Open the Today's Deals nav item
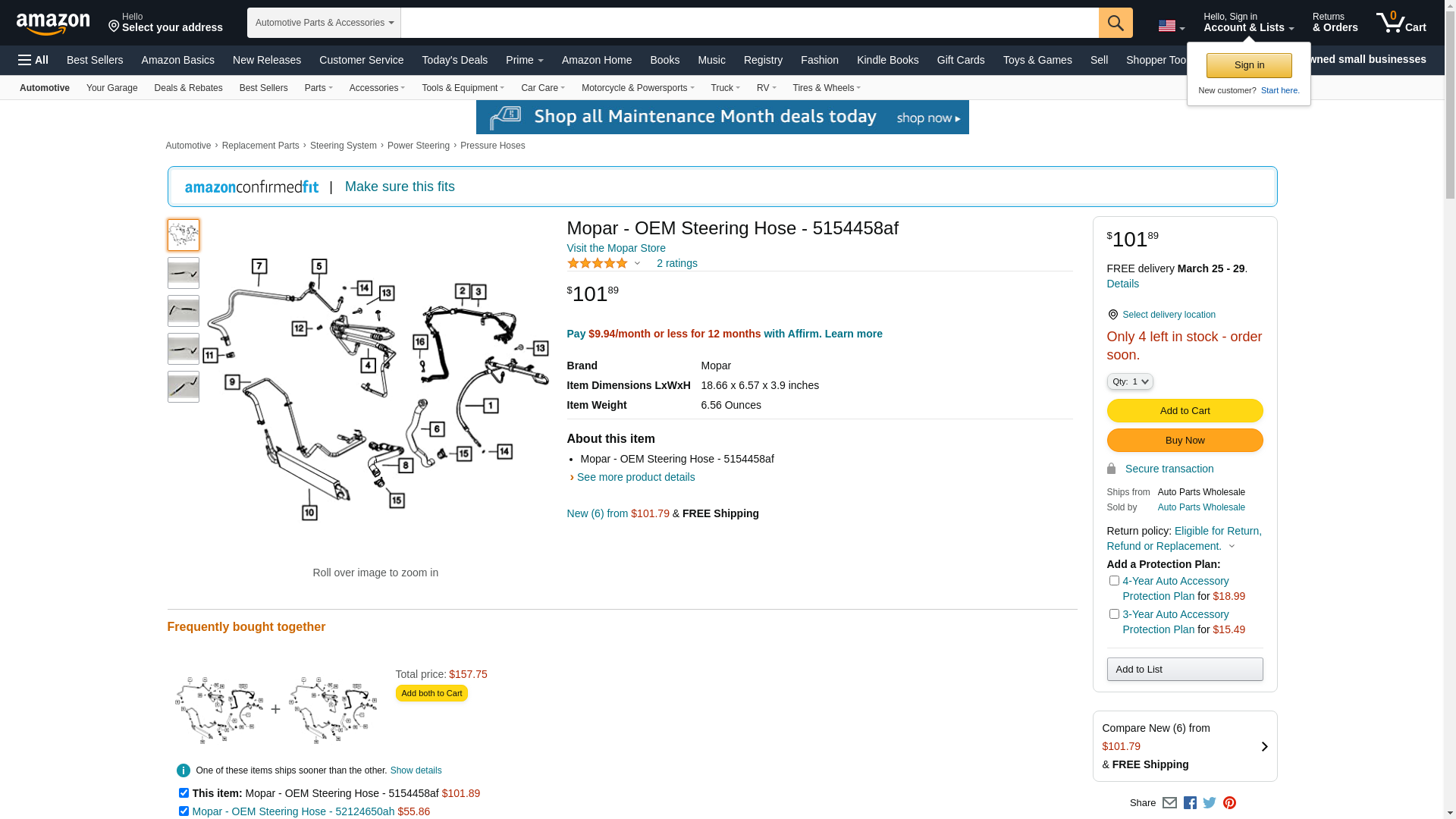Screen dimensions: 1456x819 [454, 60]
